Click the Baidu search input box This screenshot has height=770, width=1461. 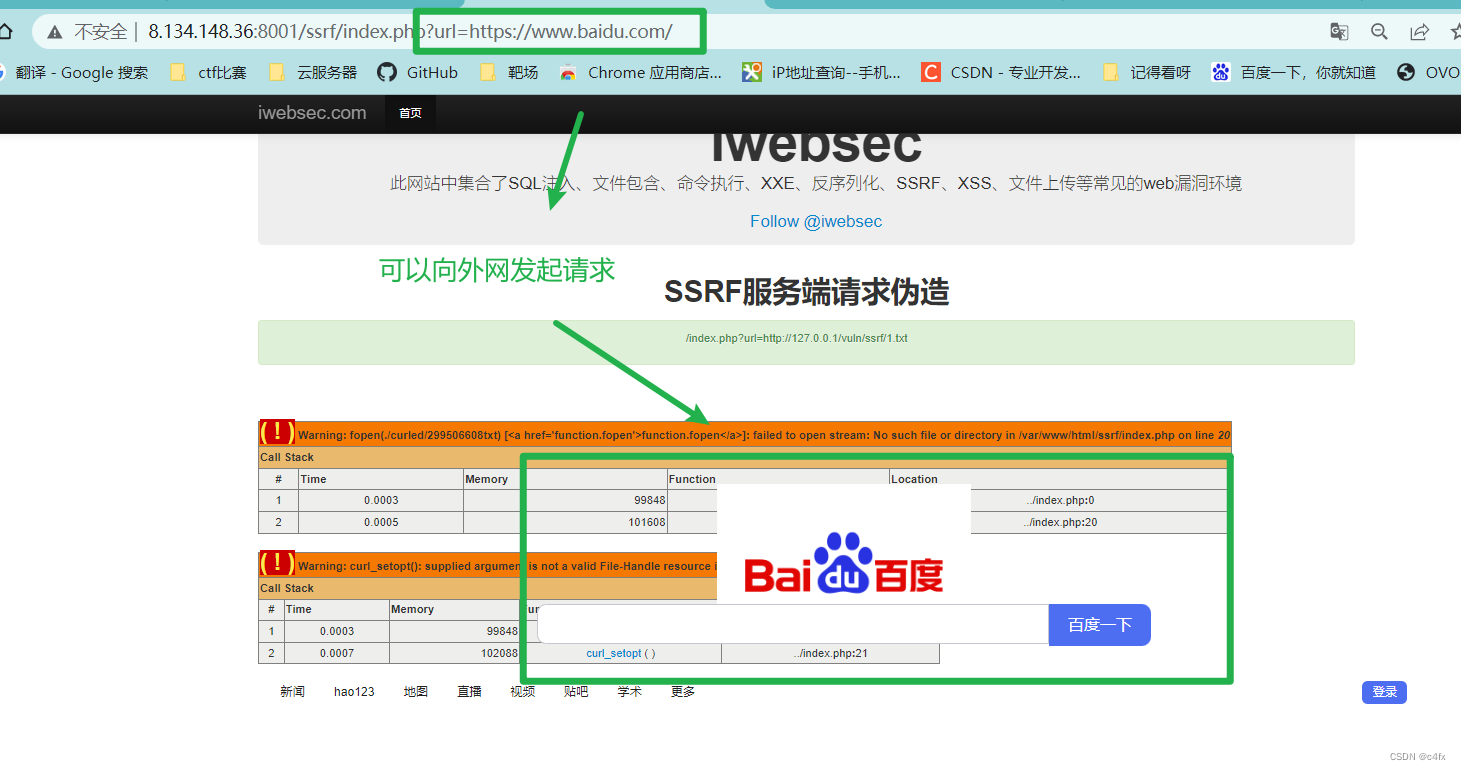point(793,624)
